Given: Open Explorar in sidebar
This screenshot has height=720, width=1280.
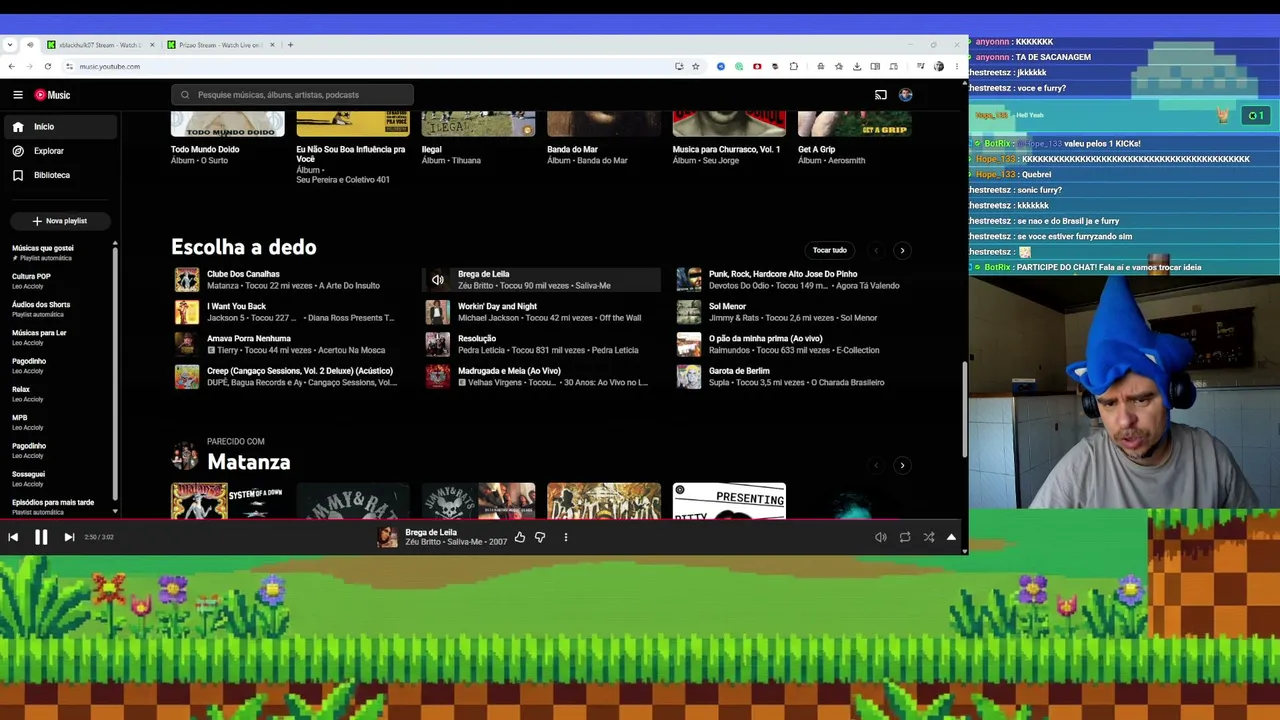Looking at the screenshot, I should pos(60,151).
